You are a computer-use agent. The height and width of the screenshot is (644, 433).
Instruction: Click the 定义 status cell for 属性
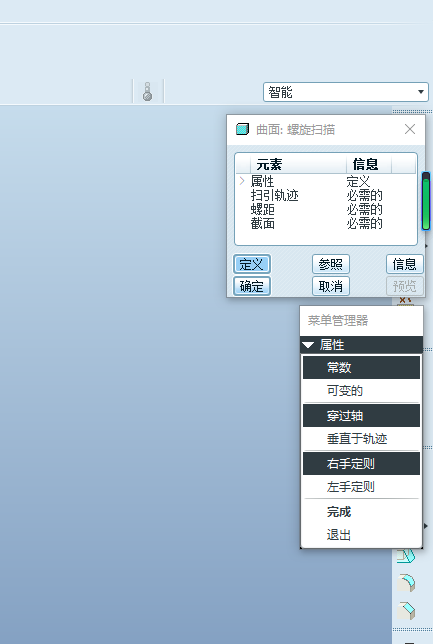pos(358,181)
